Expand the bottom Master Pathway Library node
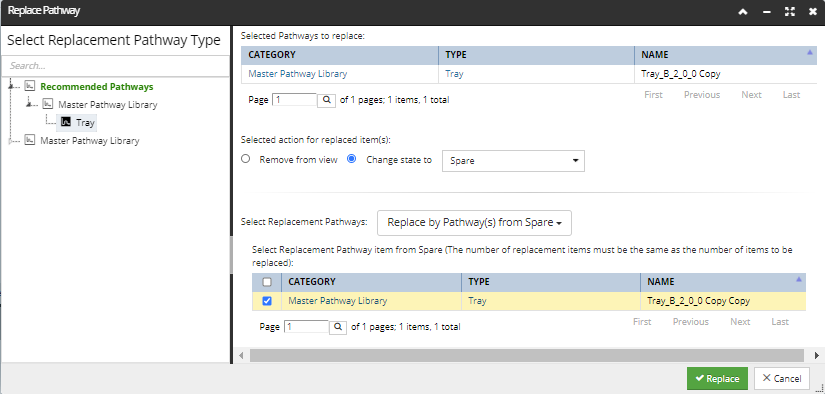The width and height of the screenshot is (826, 395). tap(12, 141)
